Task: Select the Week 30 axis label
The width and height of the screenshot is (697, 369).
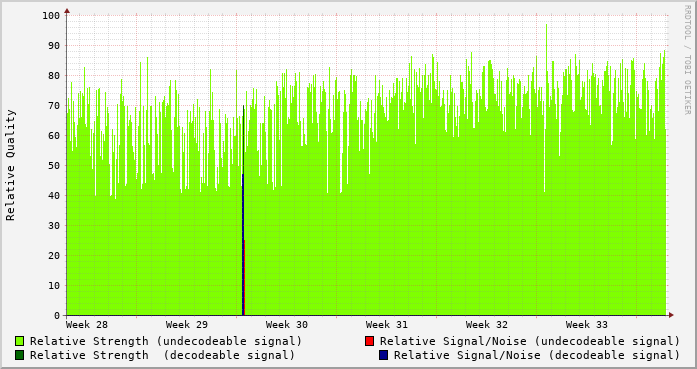Action: 287,325
